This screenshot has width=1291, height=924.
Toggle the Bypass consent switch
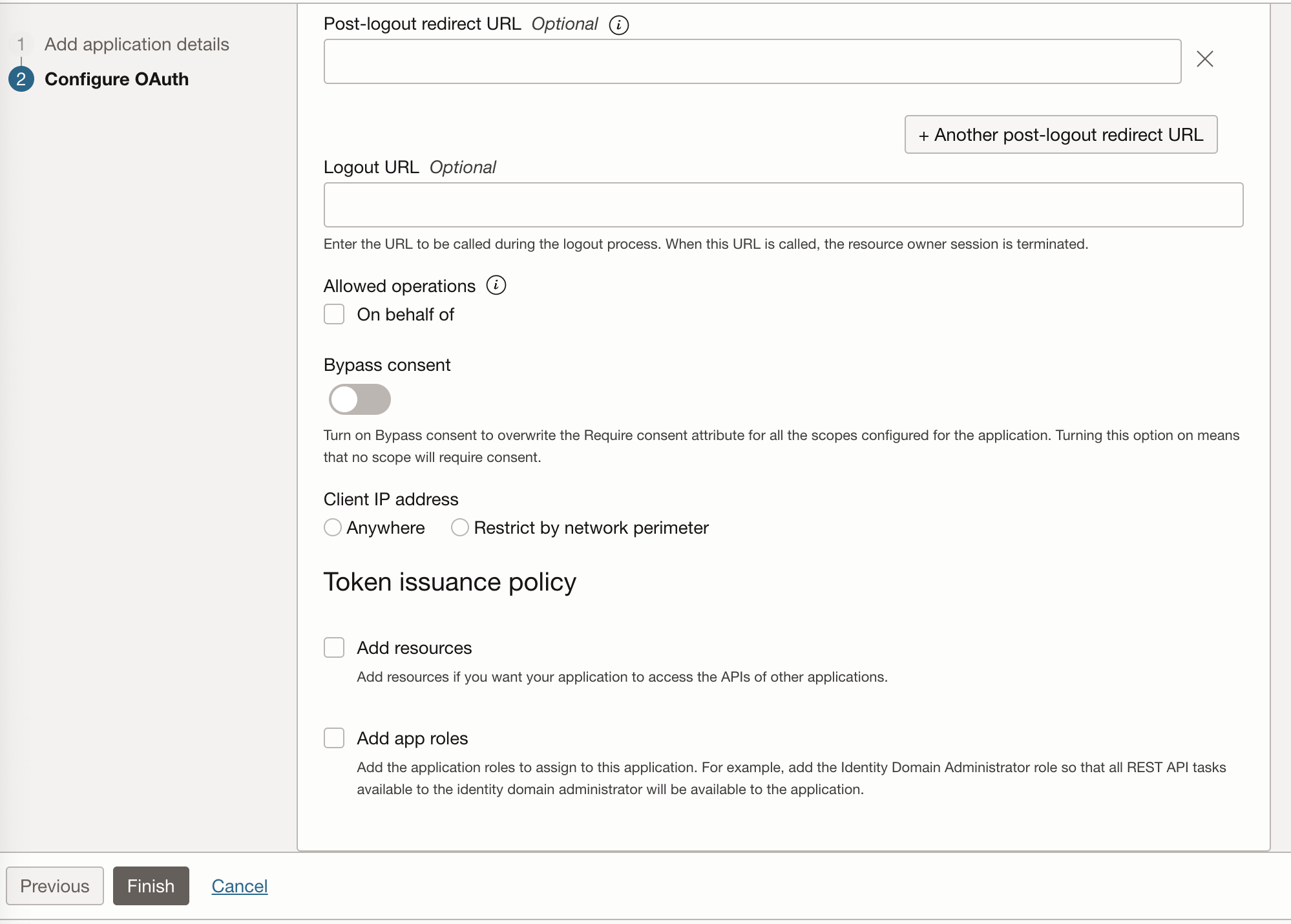coord(359,399)
